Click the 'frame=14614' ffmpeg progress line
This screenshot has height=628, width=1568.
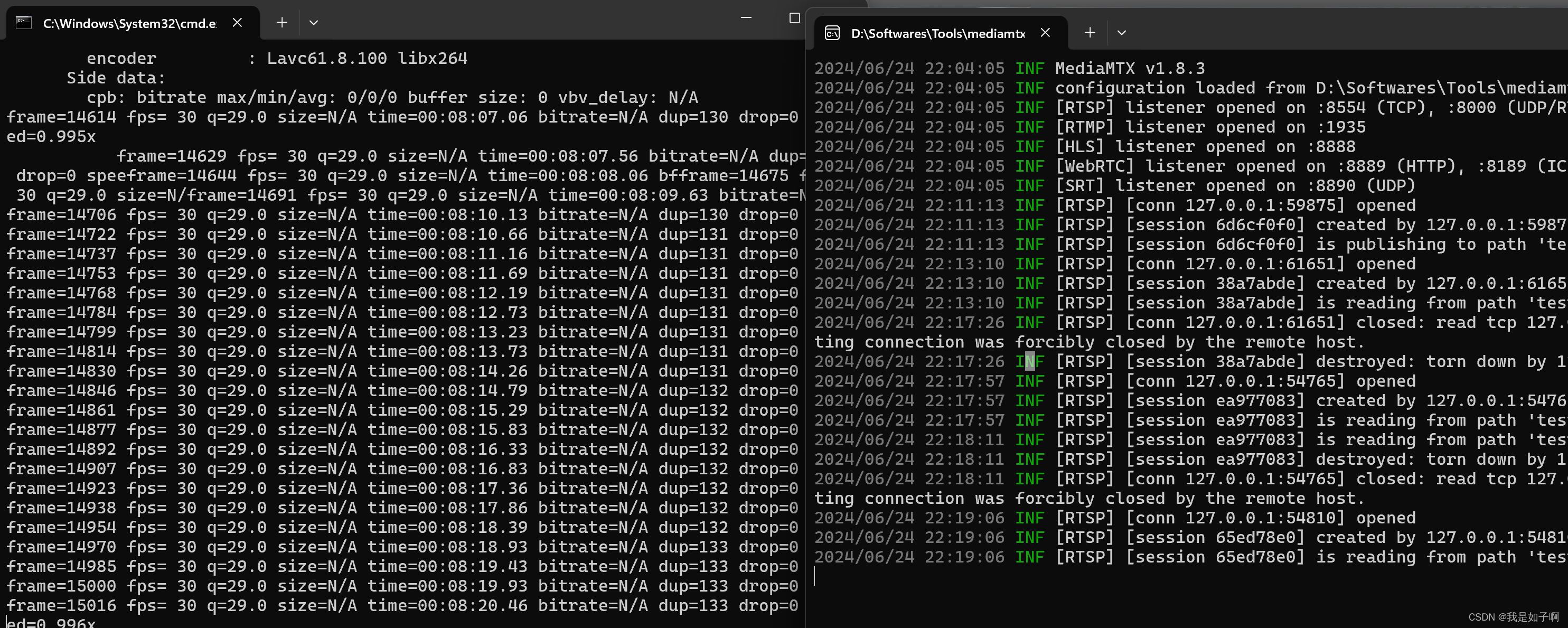pyautogui.click(x=402, y=117)
